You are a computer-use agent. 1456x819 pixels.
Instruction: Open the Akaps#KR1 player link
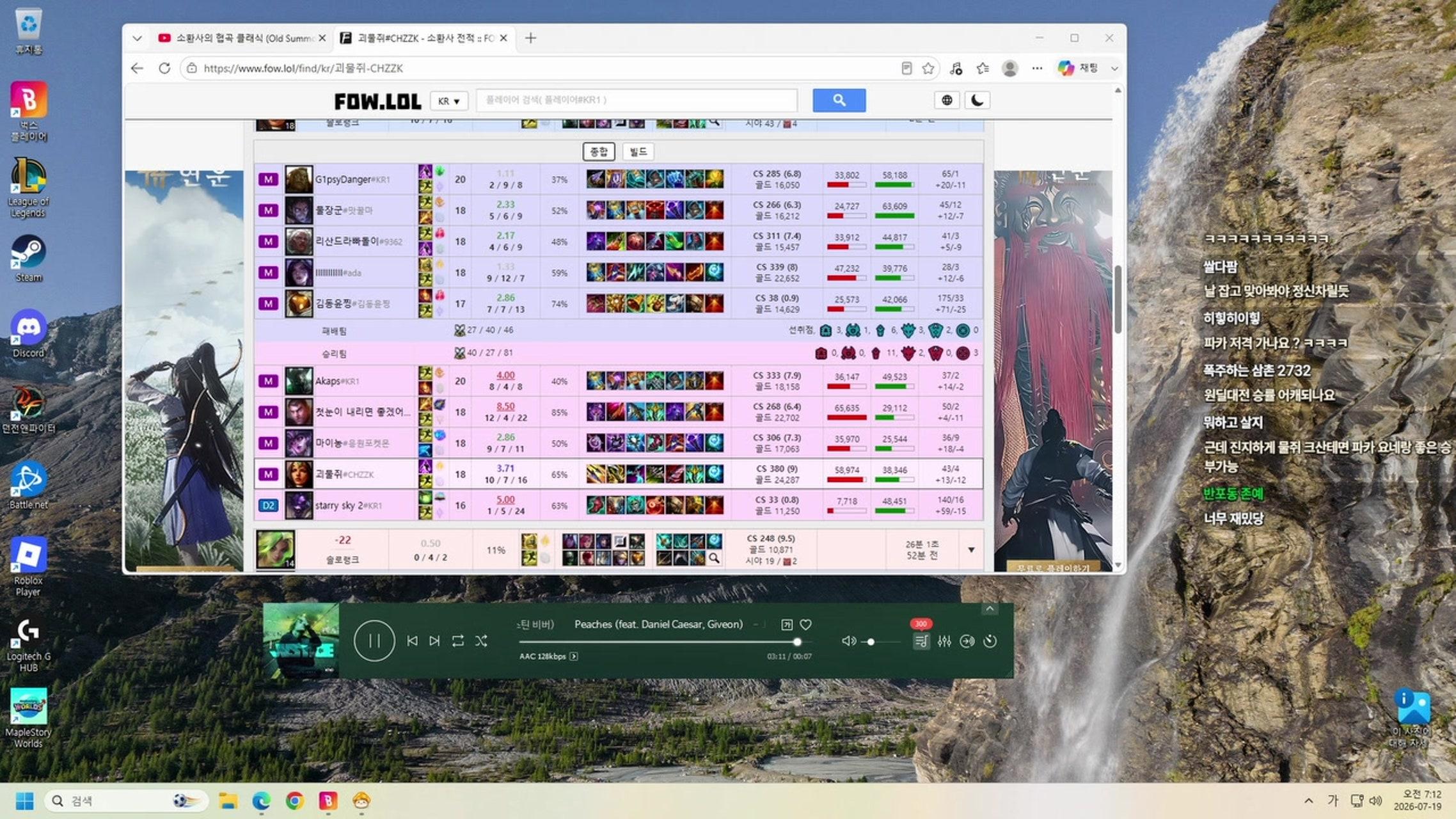point(337,381)
